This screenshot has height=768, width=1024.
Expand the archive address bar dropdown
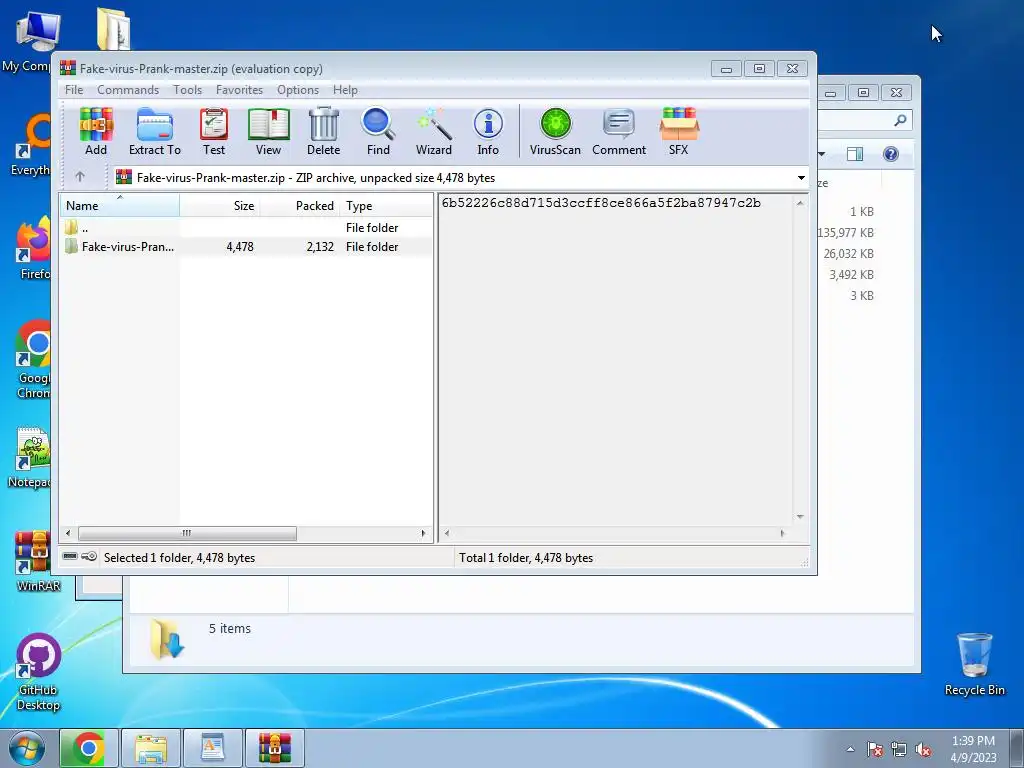pos(801,178)
